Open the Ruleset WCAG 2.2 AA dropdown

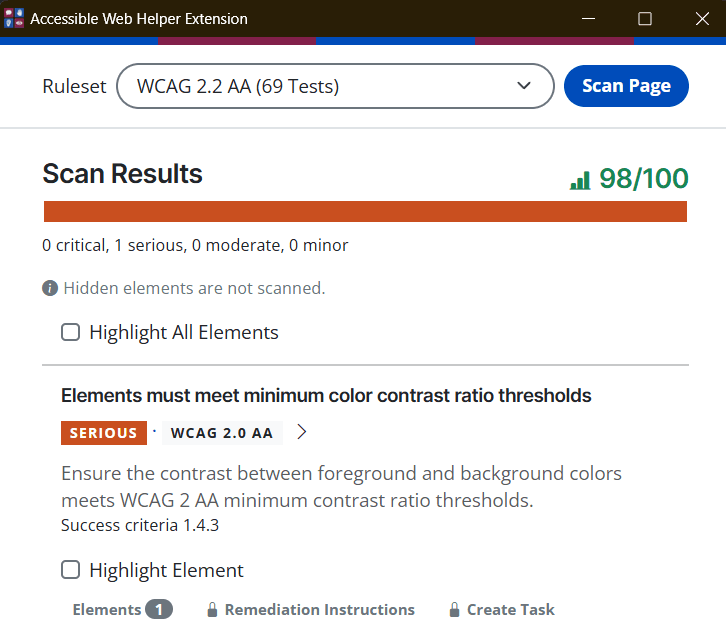point(335,86)
